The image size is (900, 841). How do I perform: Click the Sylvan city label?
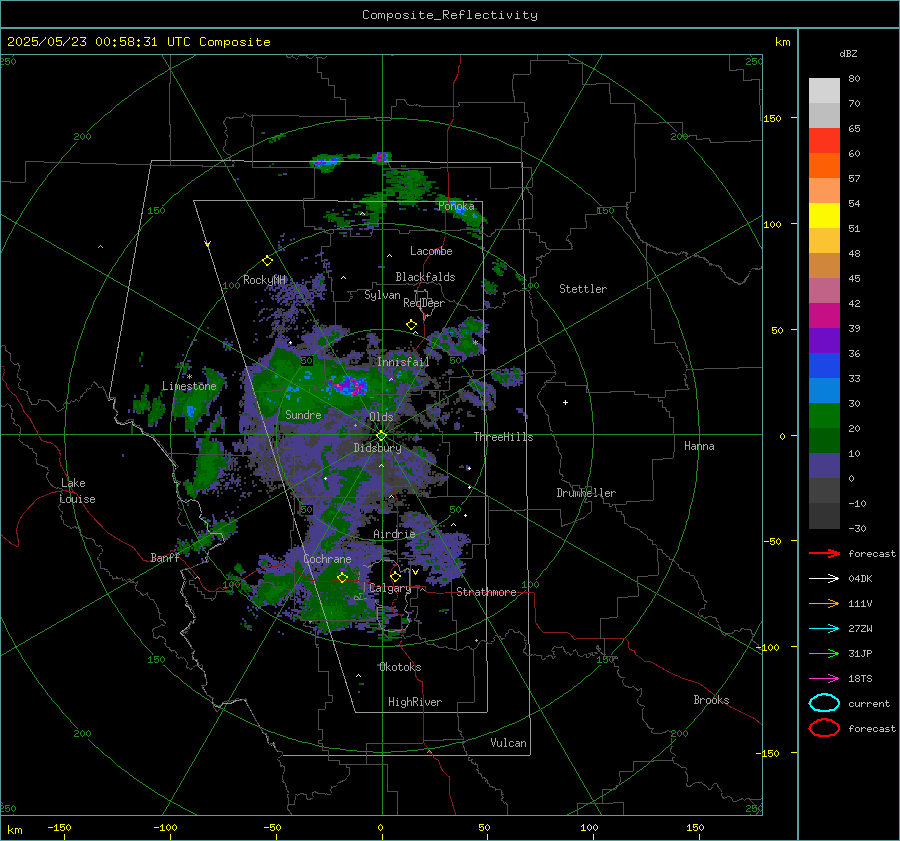pos(382,295)
